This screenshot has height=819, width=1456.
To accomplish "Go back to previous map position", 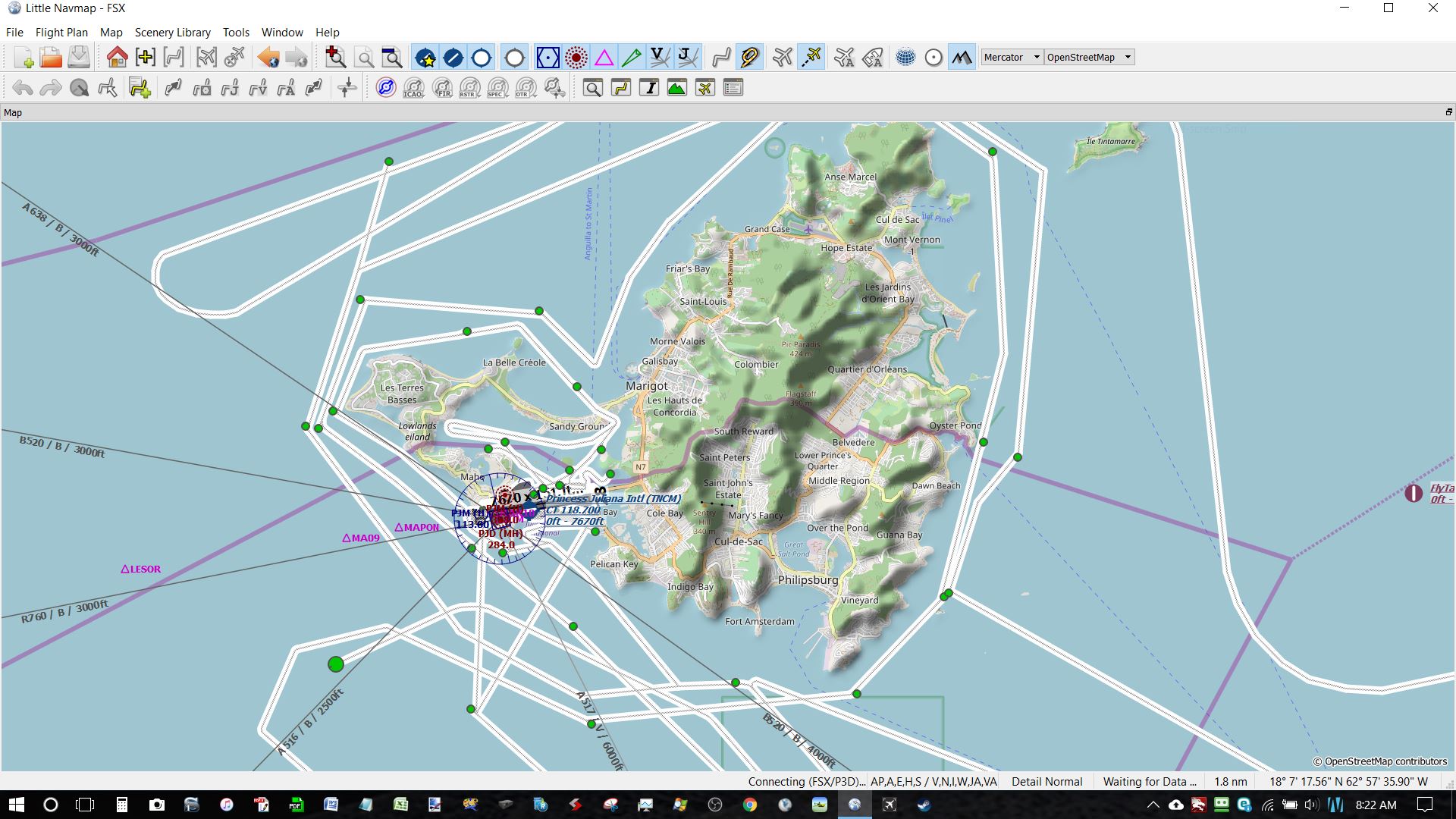I will tap(265, 57).
